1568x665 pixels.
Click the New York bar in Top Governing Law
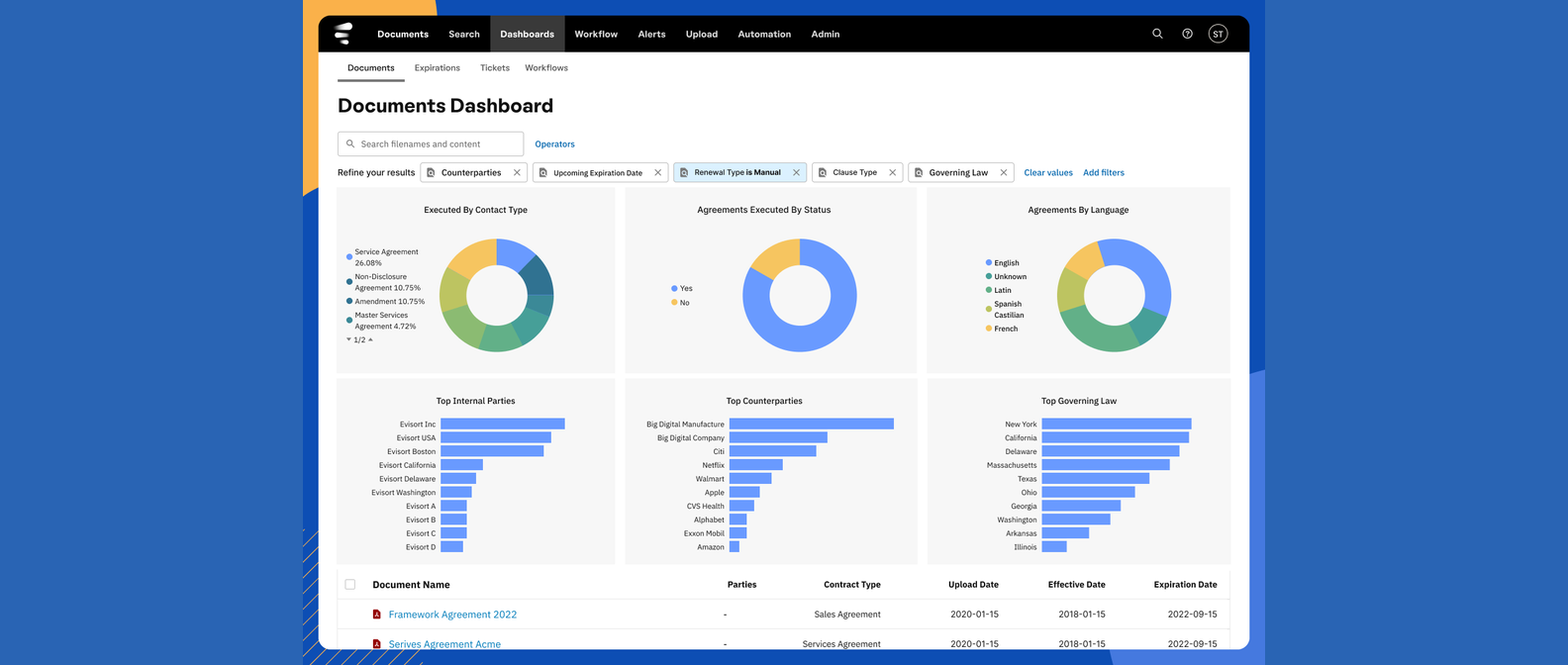click(x=1117, y=424)
